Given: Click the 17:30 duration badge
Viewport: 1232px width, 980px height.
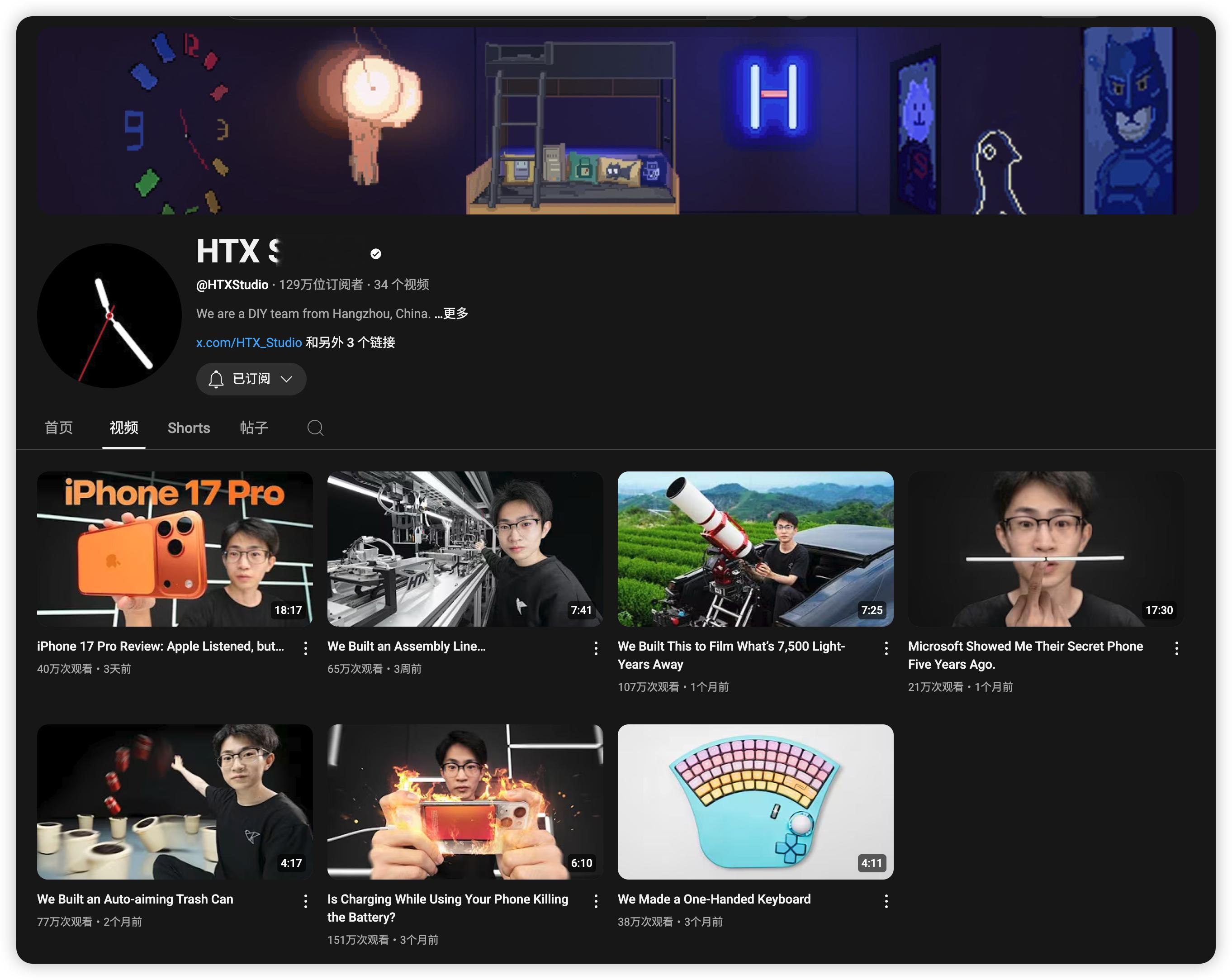Looking at the screenshot, I should click(x=1159, y=610).
